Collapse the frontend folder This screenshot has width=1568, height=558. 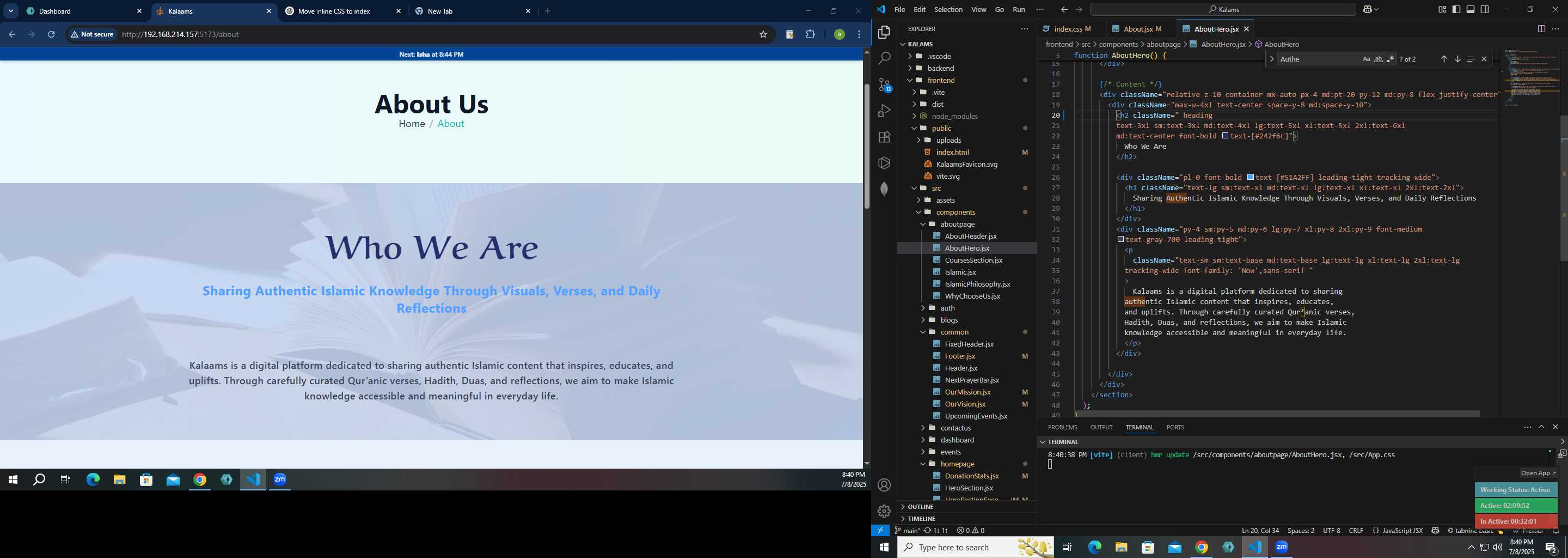(x=966, y=81)
